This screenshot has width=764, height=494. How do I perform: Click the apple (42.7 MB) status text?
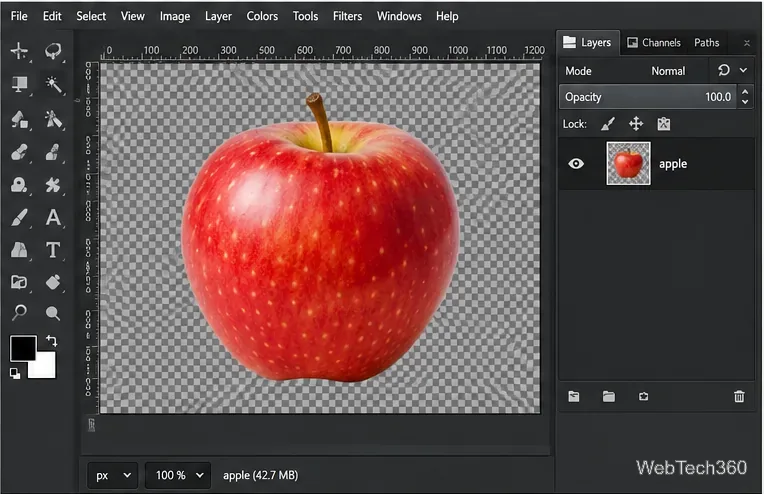click(x=261, y=475)
